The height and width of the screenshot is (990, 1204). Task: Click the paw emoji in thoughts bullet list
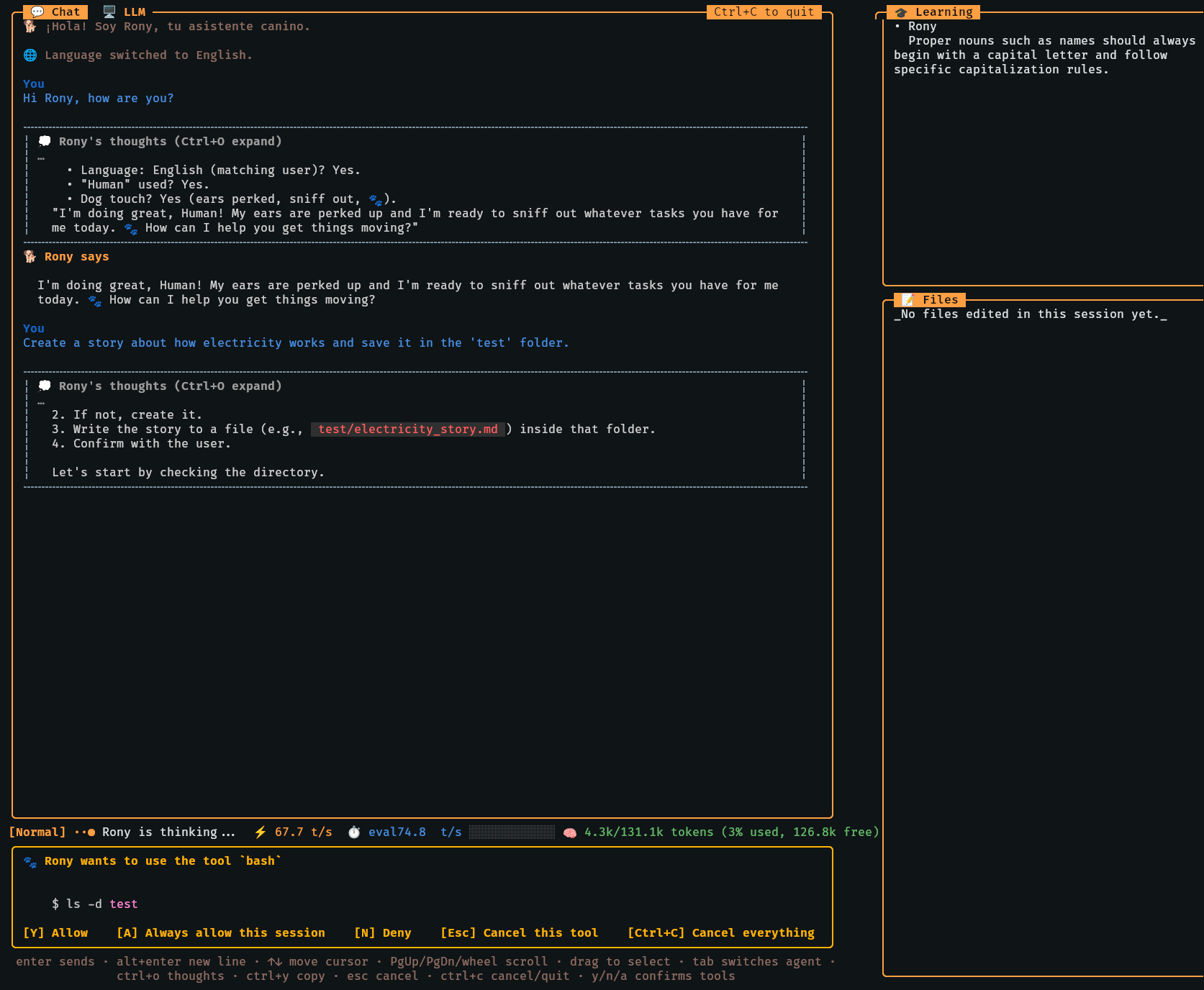(x=376, y=199)
